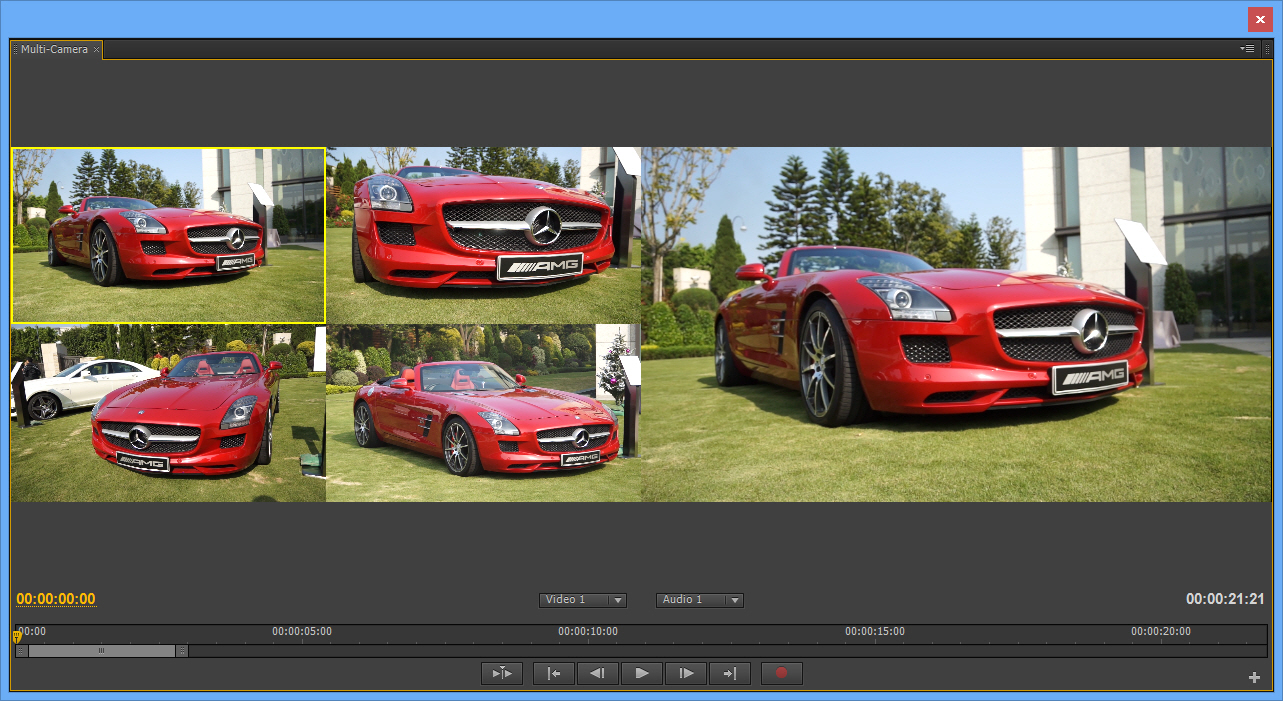Close the Multi-Camera tab

97,50
